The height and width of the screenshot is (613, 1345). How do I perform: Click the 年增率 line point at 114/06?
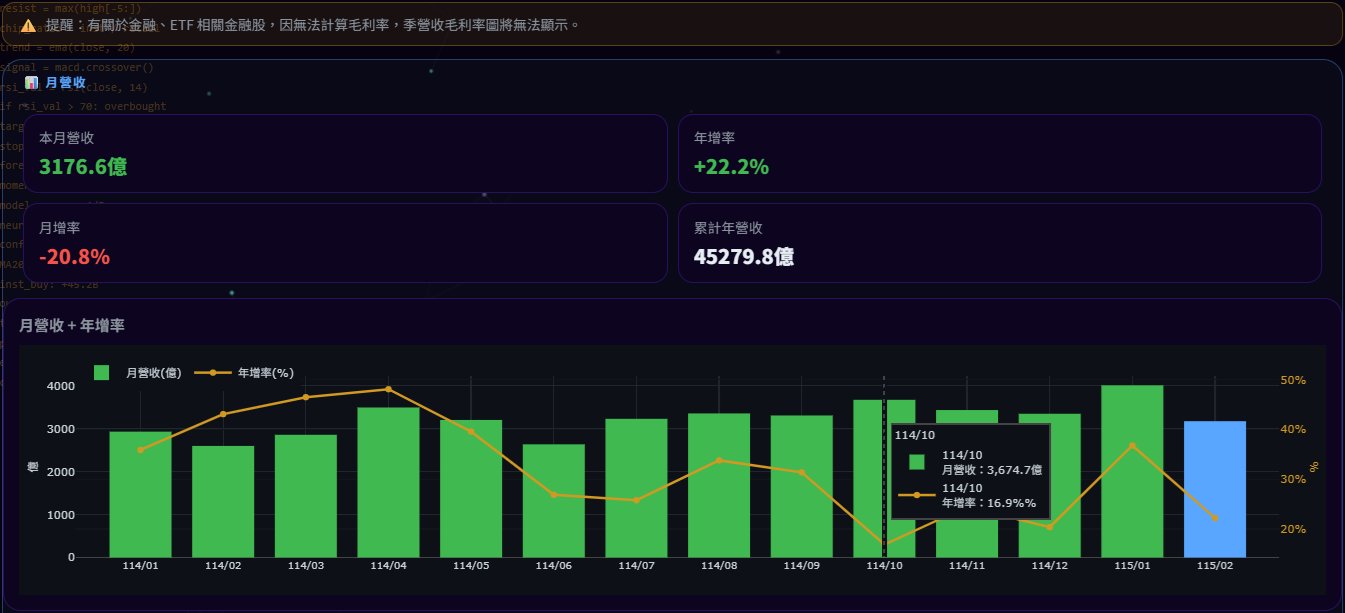tap(554, 494)
